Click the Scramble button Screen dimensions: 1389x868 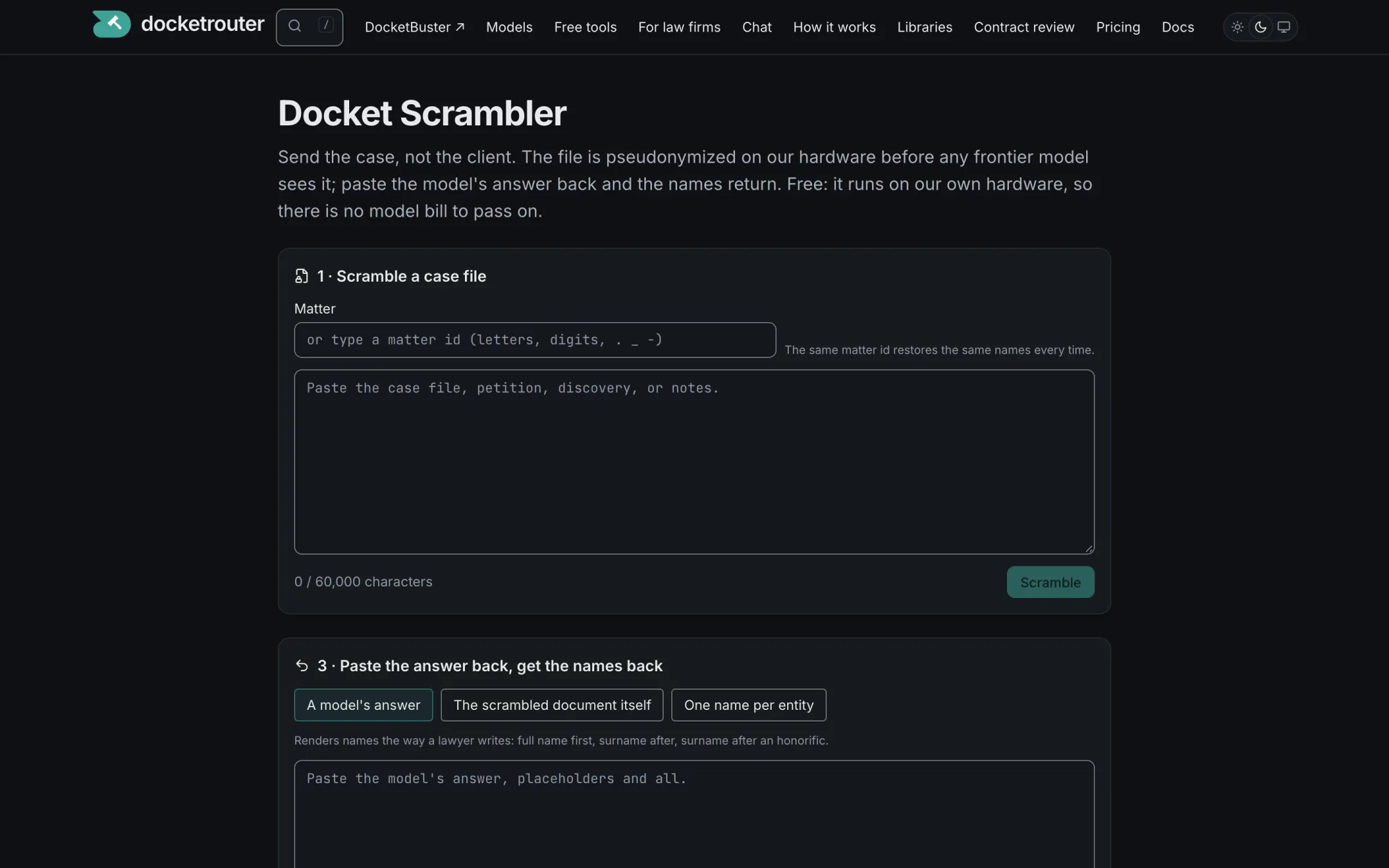1050,582
